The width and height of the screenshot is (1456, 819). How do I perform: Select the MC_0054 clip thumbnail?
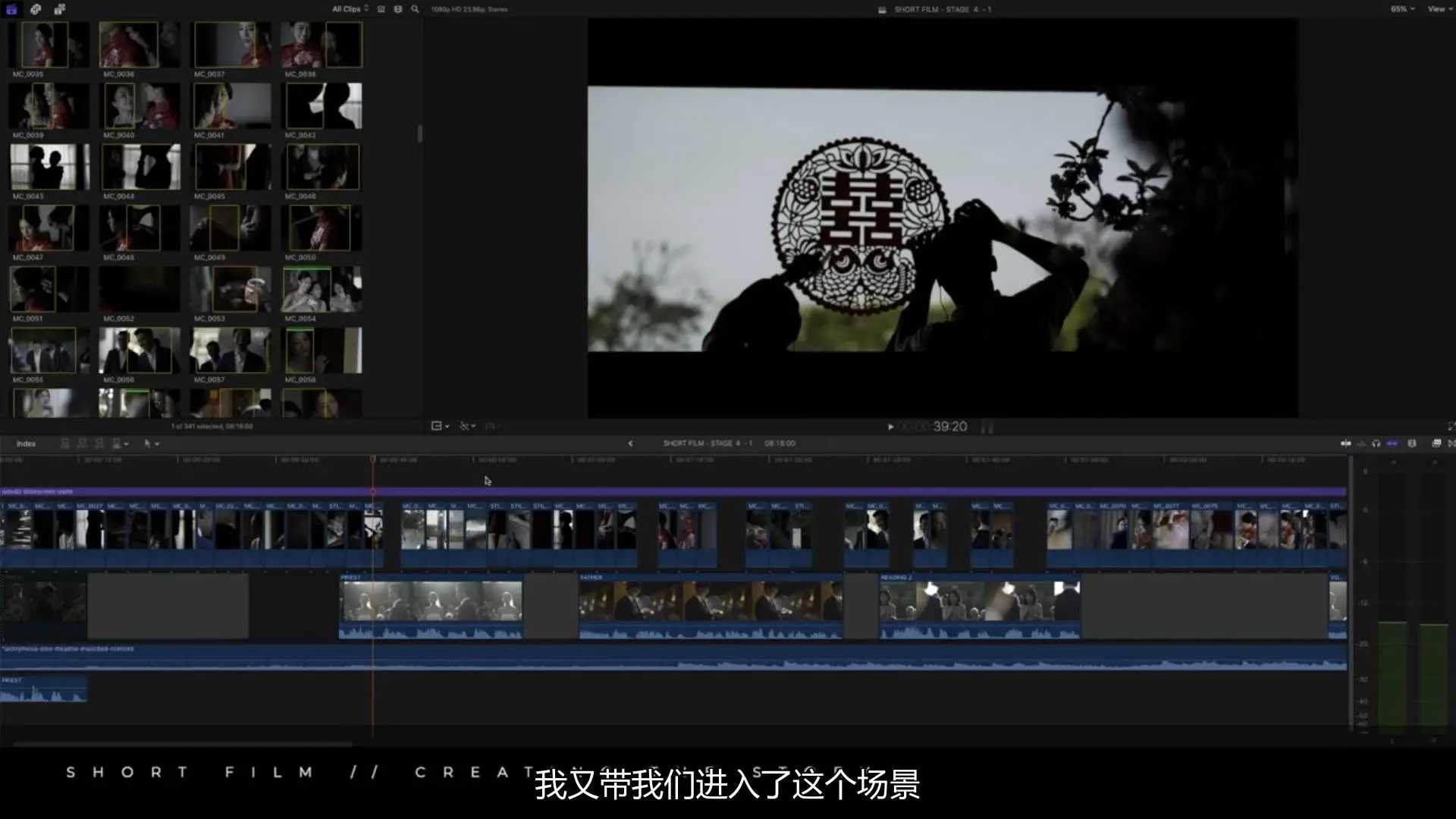322,289
